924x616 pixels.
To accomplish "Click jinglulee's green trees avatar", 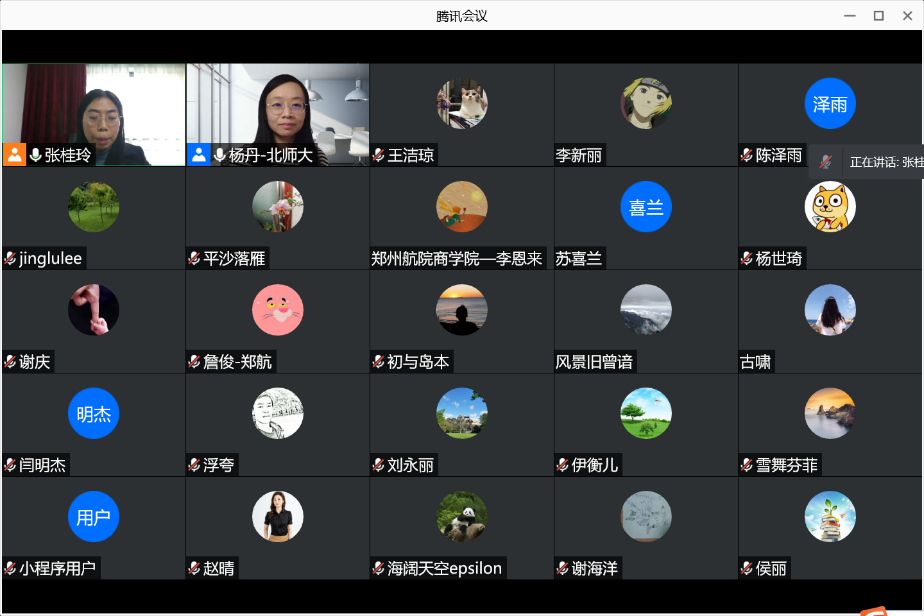I will (x=94, y=207).
